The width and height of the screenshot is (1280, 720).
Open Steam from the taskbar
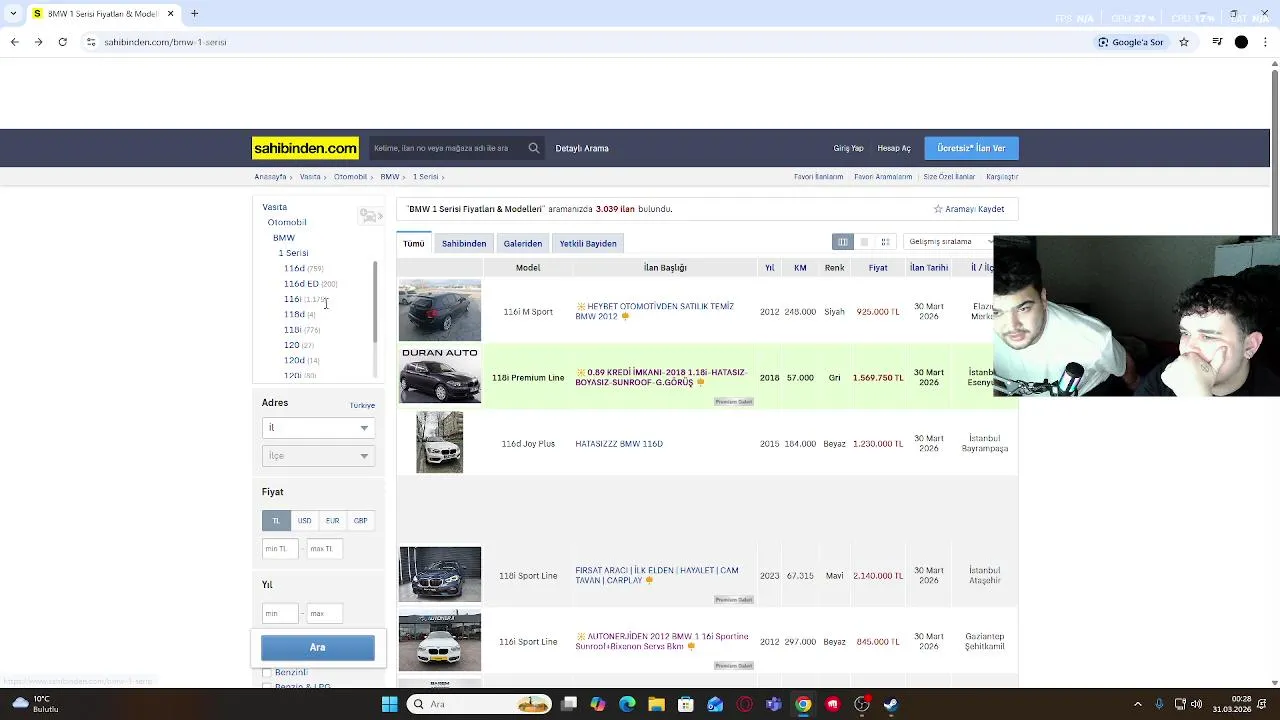pyautogui.click(x=891, y=704)
